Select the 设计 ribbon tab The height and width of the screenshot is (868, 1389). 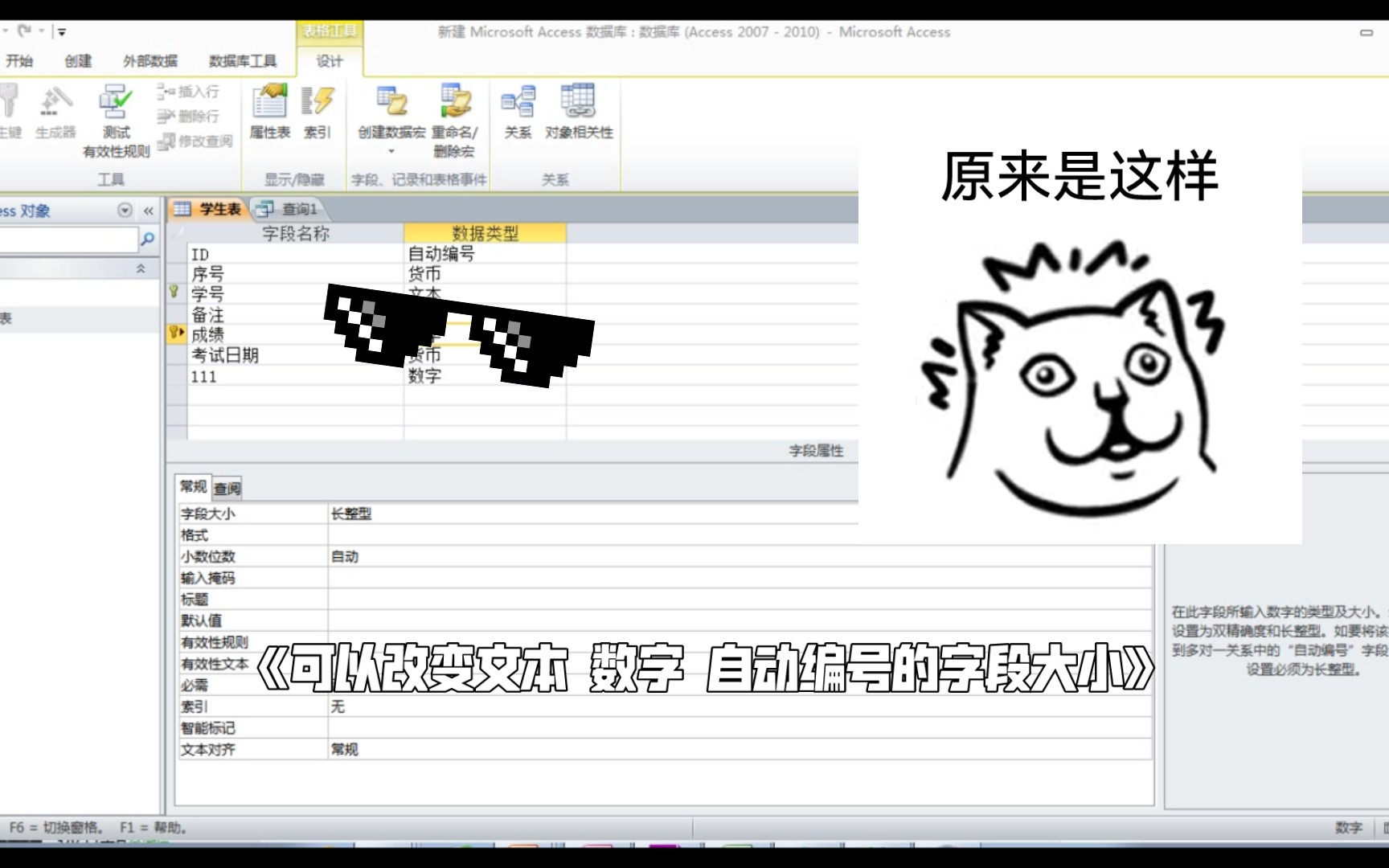(x=329, y=61)
